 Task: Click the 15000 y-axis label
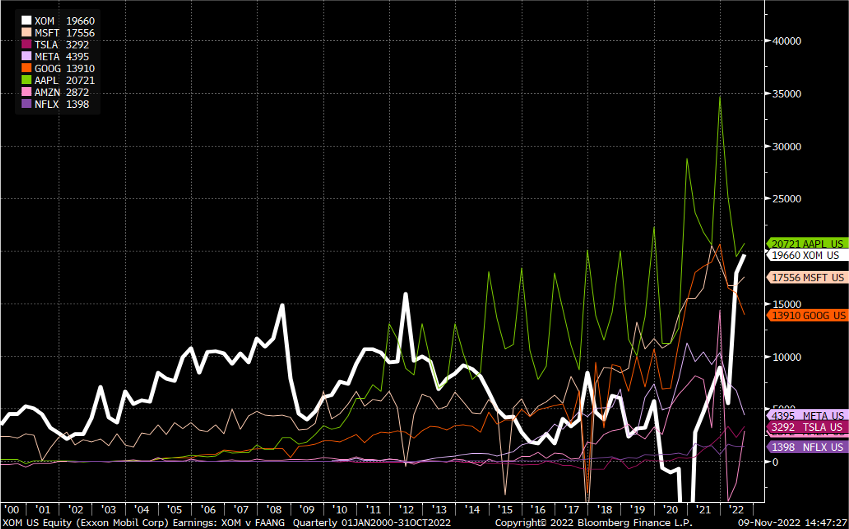(787, 304)
